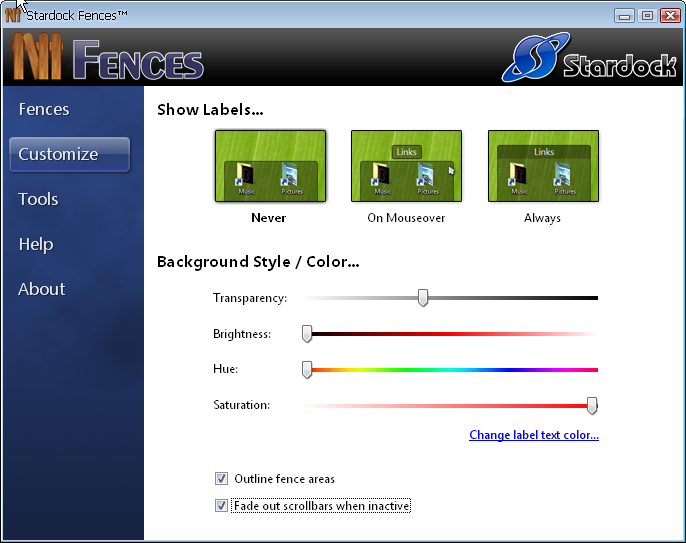Screen dimensions: 686x543
Task: Click the Transparency slider handle
Action: point(423,298)
